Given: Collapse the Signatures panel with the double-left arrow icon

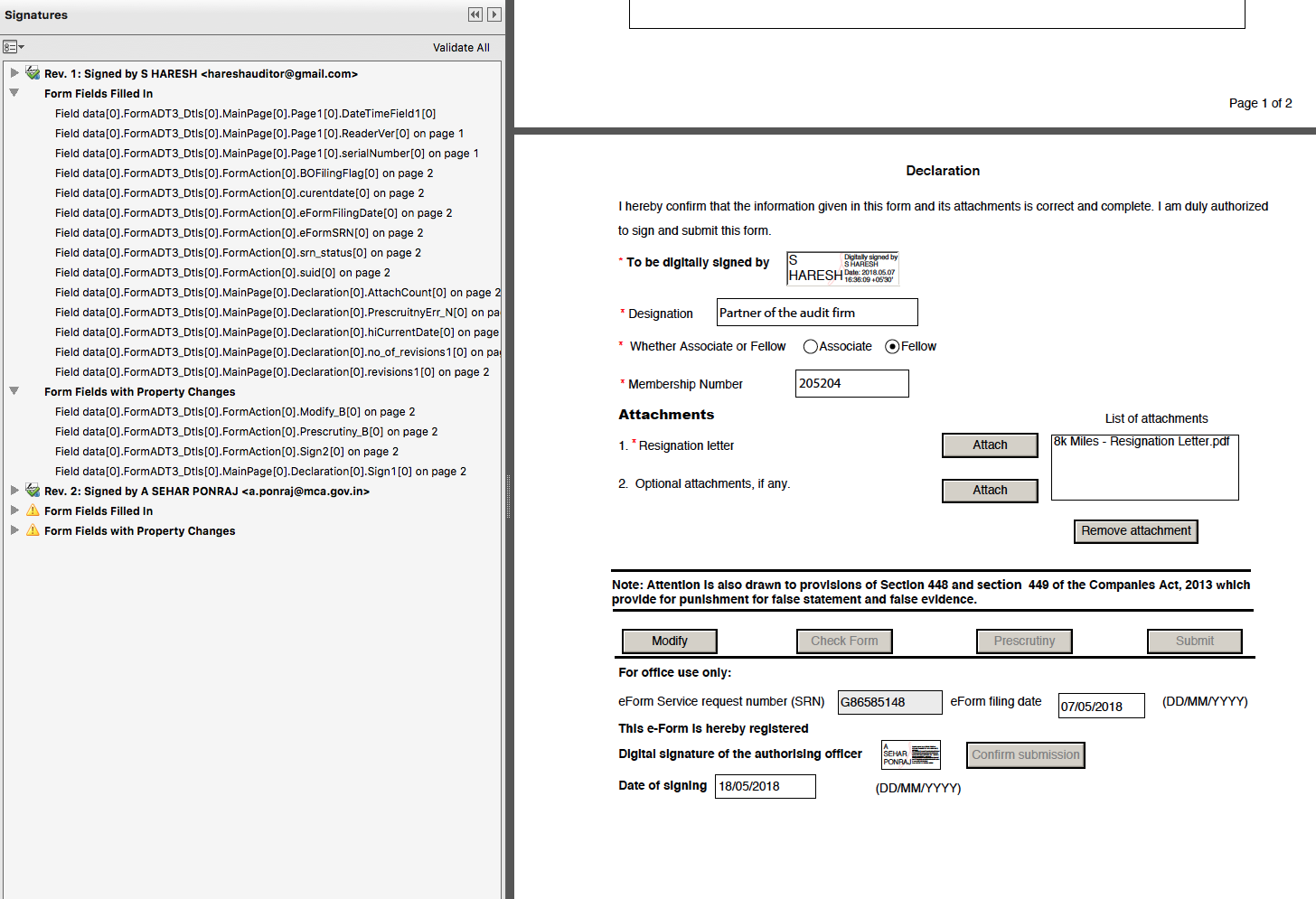Looking at the screenshot, I should [475, 14].
